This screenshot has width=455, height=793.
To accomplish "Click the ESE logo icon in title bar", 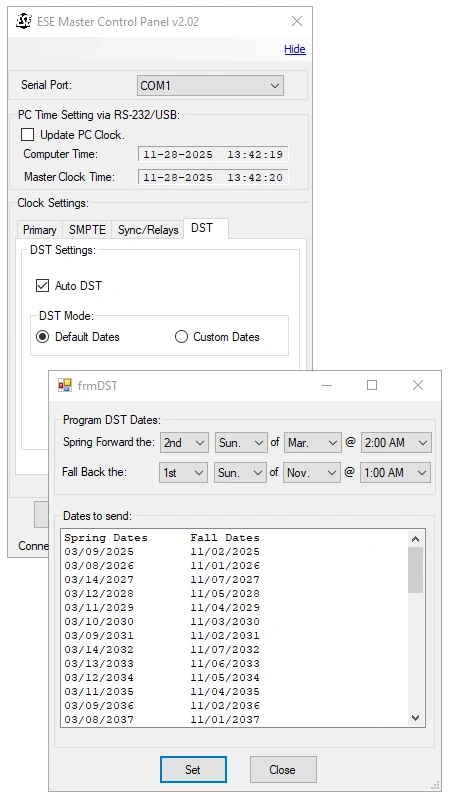I will (x=23, y=21).
